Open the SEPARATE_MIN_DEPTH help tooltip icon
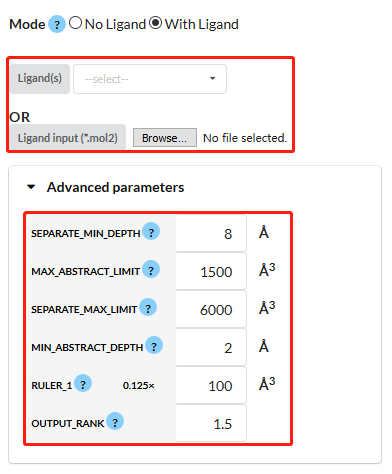The image size is (392, 474). click(x=151, y=231)
